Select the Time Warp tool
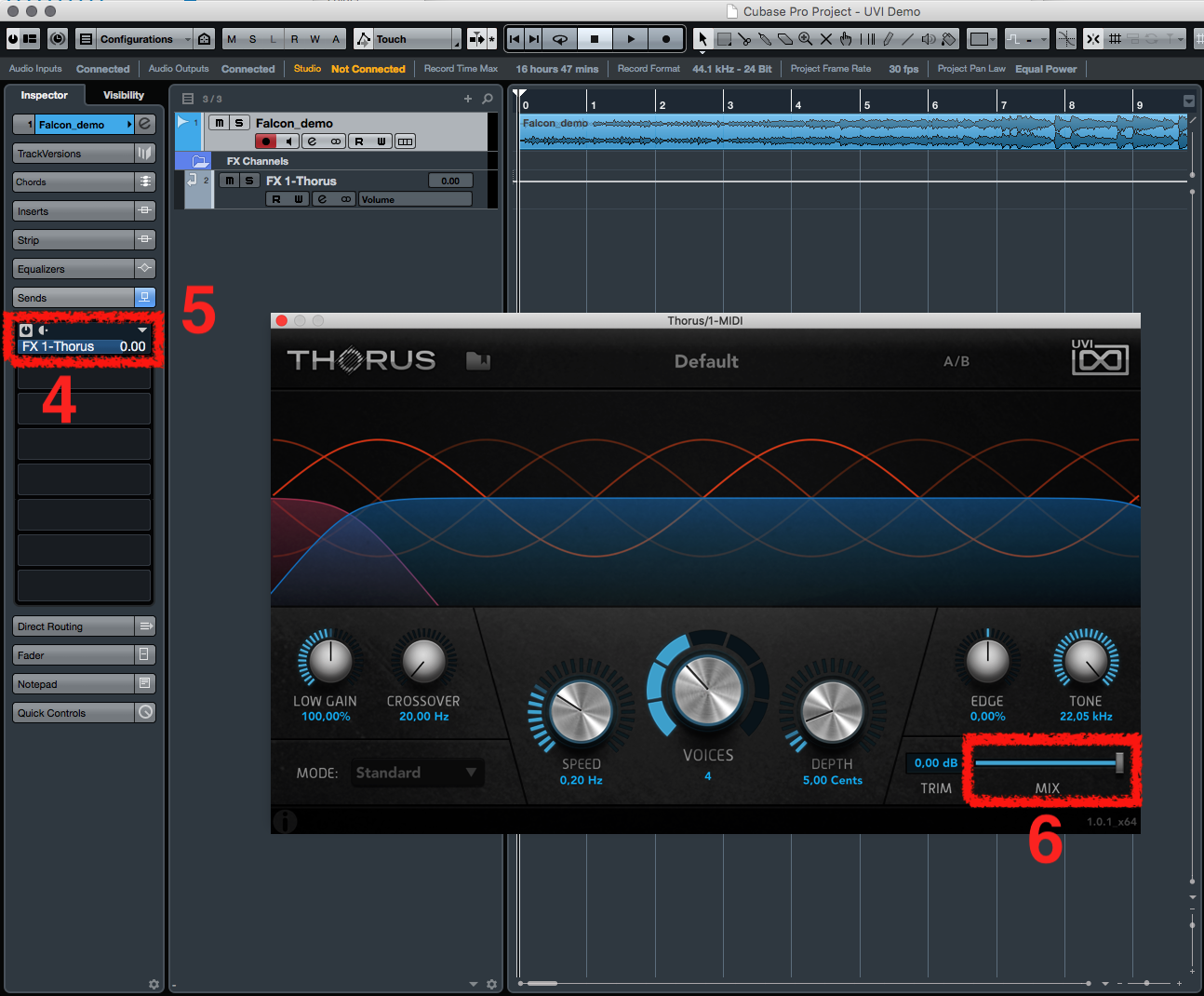1204x996 pixels. click(867, 39)
